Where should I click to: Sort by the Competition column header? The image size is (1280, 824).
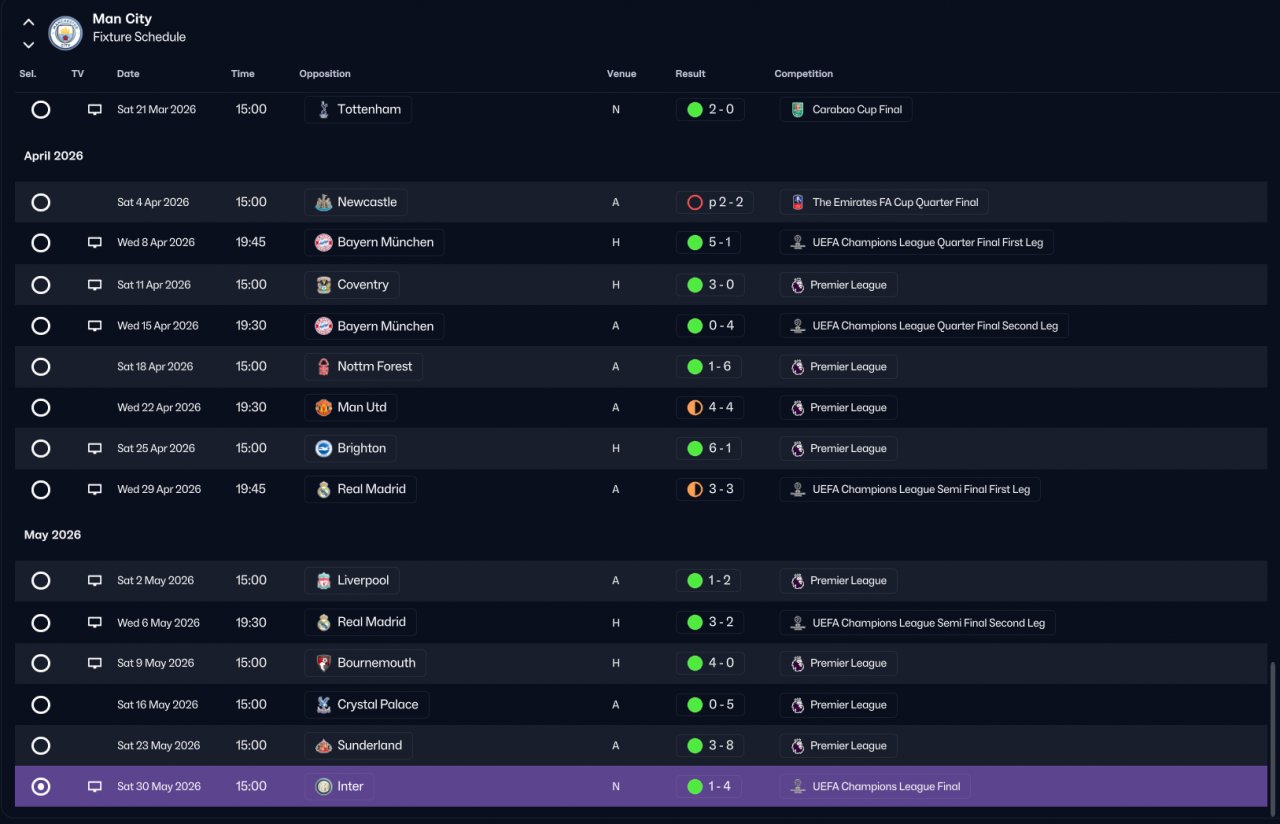803,74
